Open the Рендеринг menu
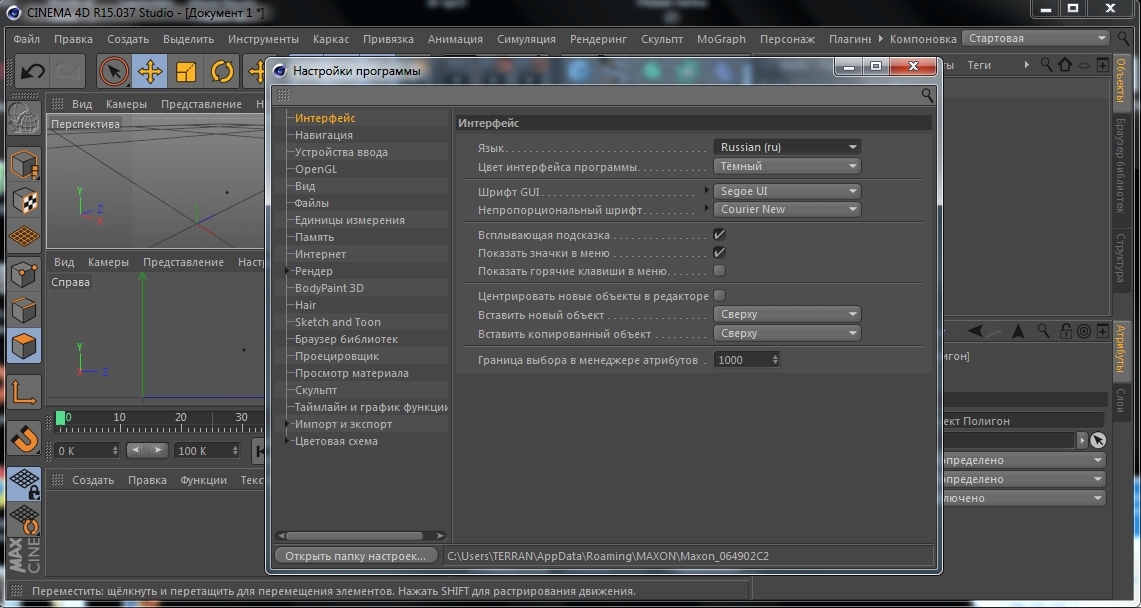Viewport: 1141px width, 608px height. 598,39
